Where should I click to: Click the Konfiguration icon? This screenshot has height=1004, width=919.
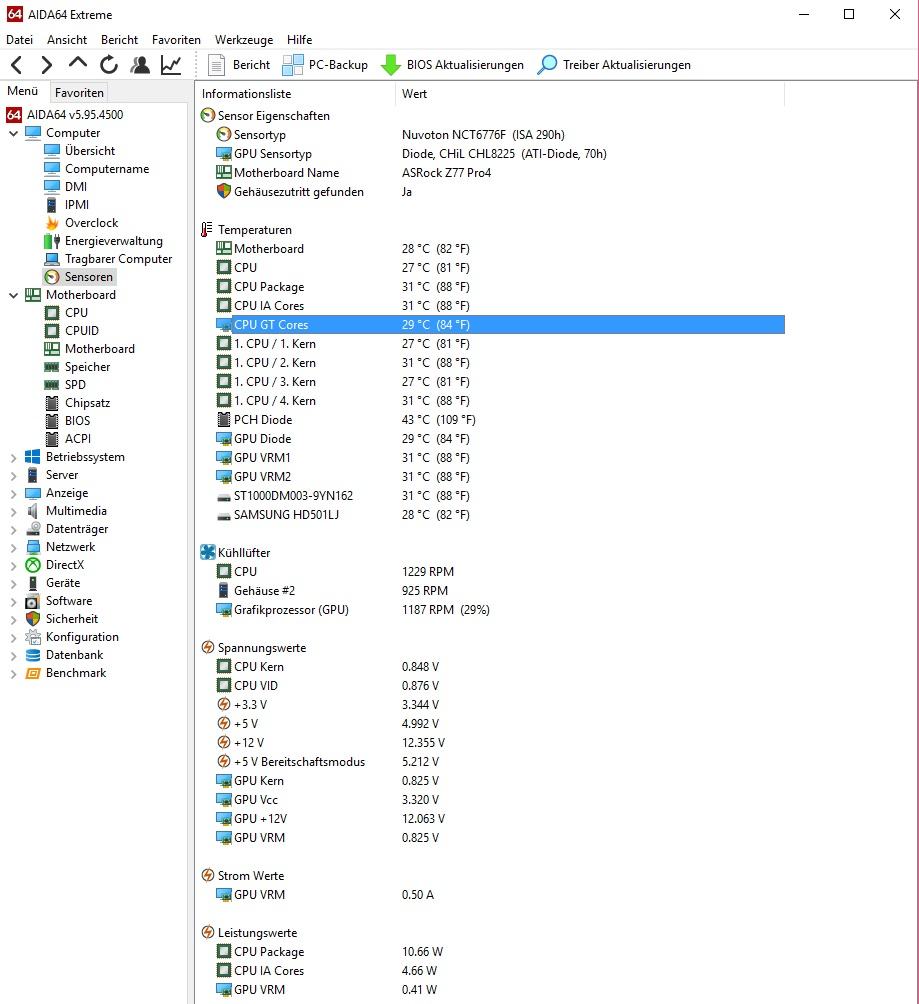pos(33,637)
